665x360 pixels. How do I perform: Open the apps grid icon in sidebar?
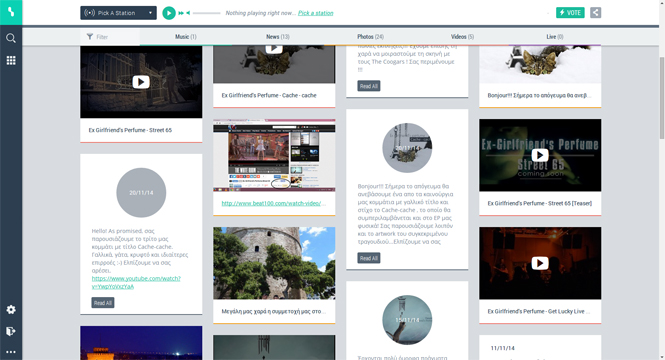(x=11, y=61)
